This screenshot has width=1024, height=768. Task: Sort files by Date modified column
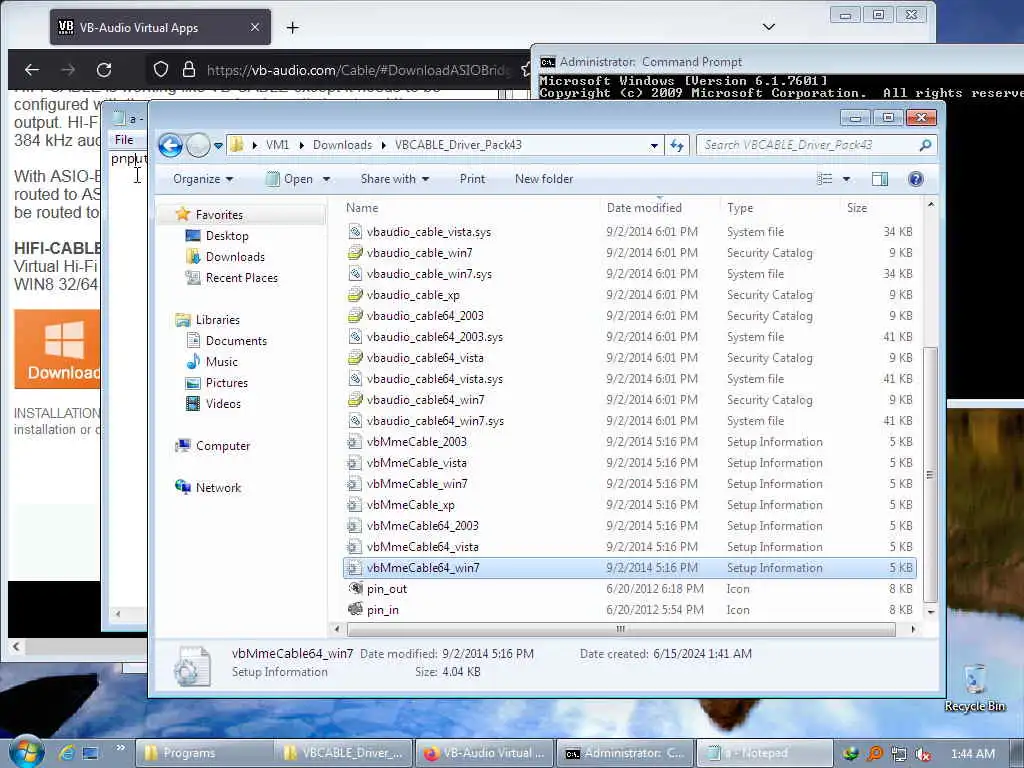point(644,208)
